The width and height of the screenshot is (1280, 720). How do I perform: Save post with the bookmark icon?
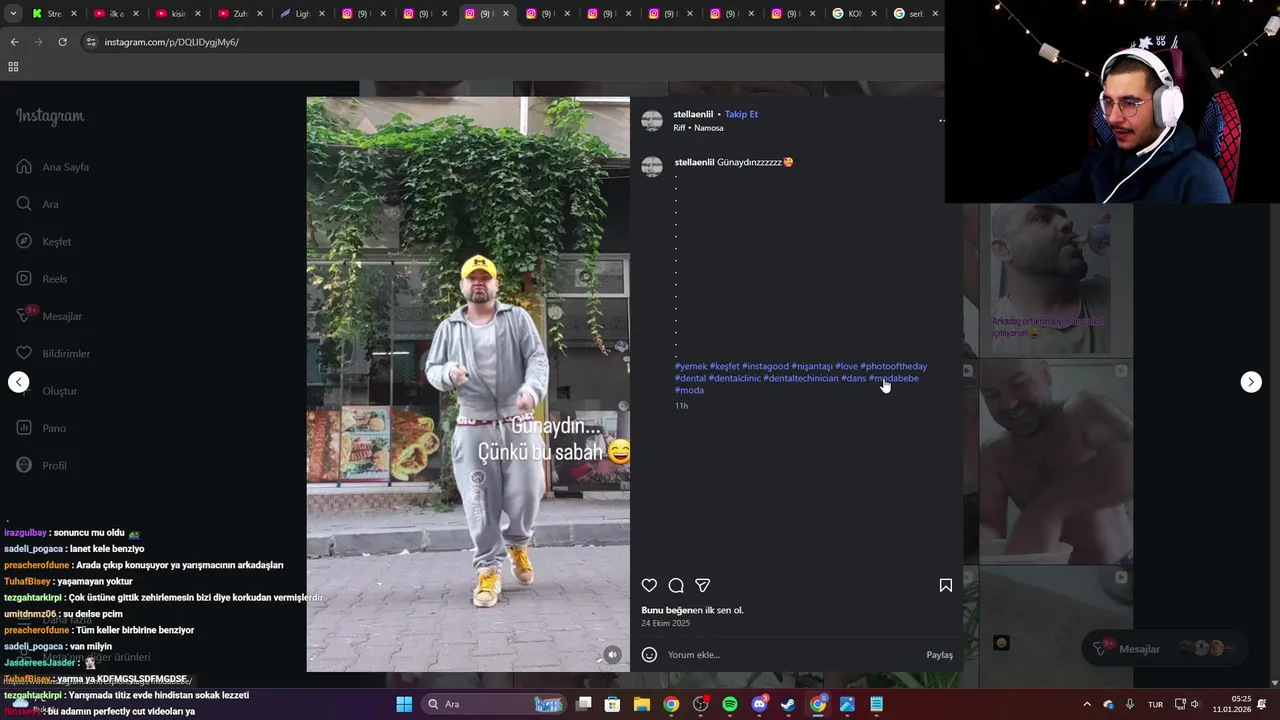pyautogui.click(x=945, y=585)
